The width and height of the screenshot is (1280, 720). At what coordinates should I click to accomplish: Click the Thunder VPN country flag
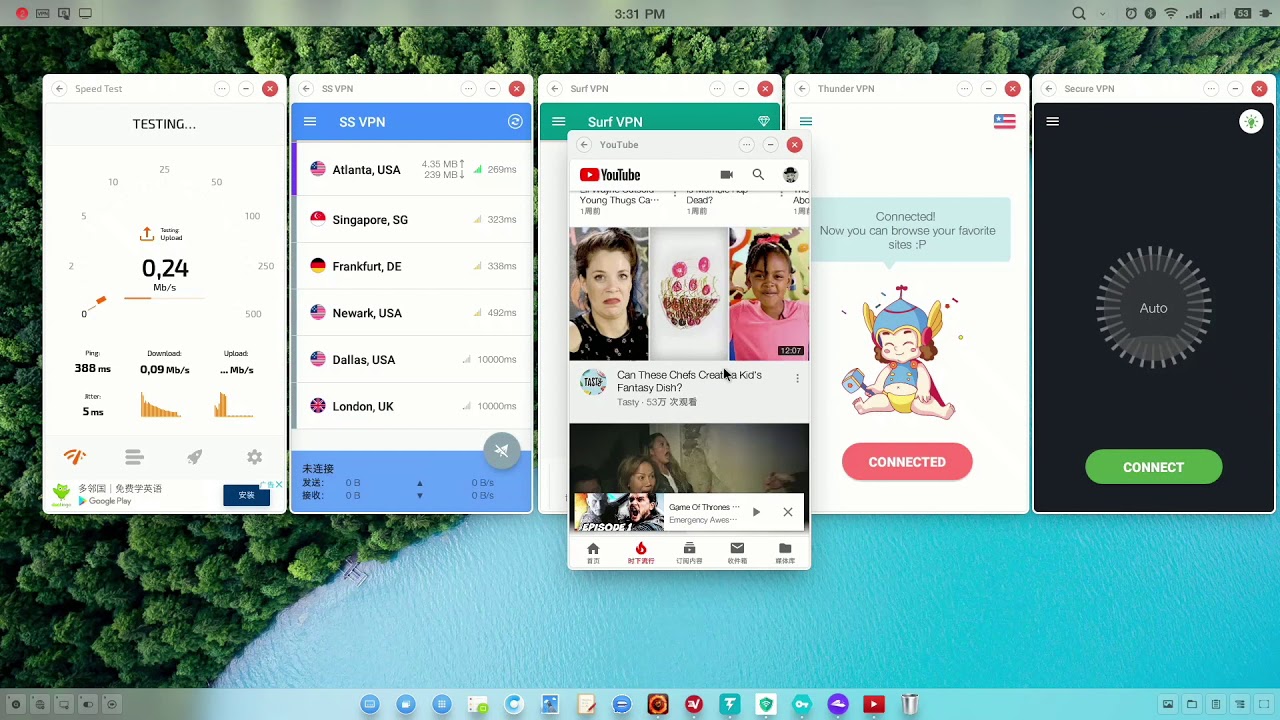point(1005,121)
